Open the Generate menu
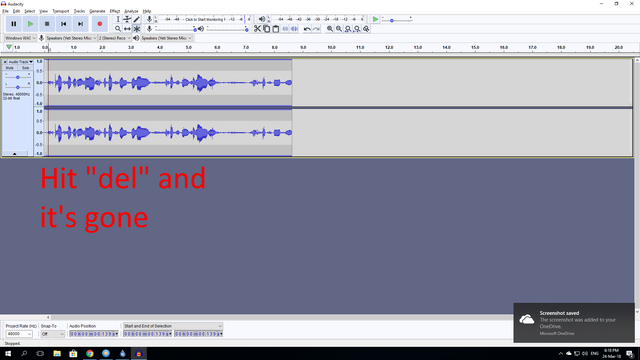The width and height of the screenshot is (640, 360). pyautogui.click(x=97, y=11)
